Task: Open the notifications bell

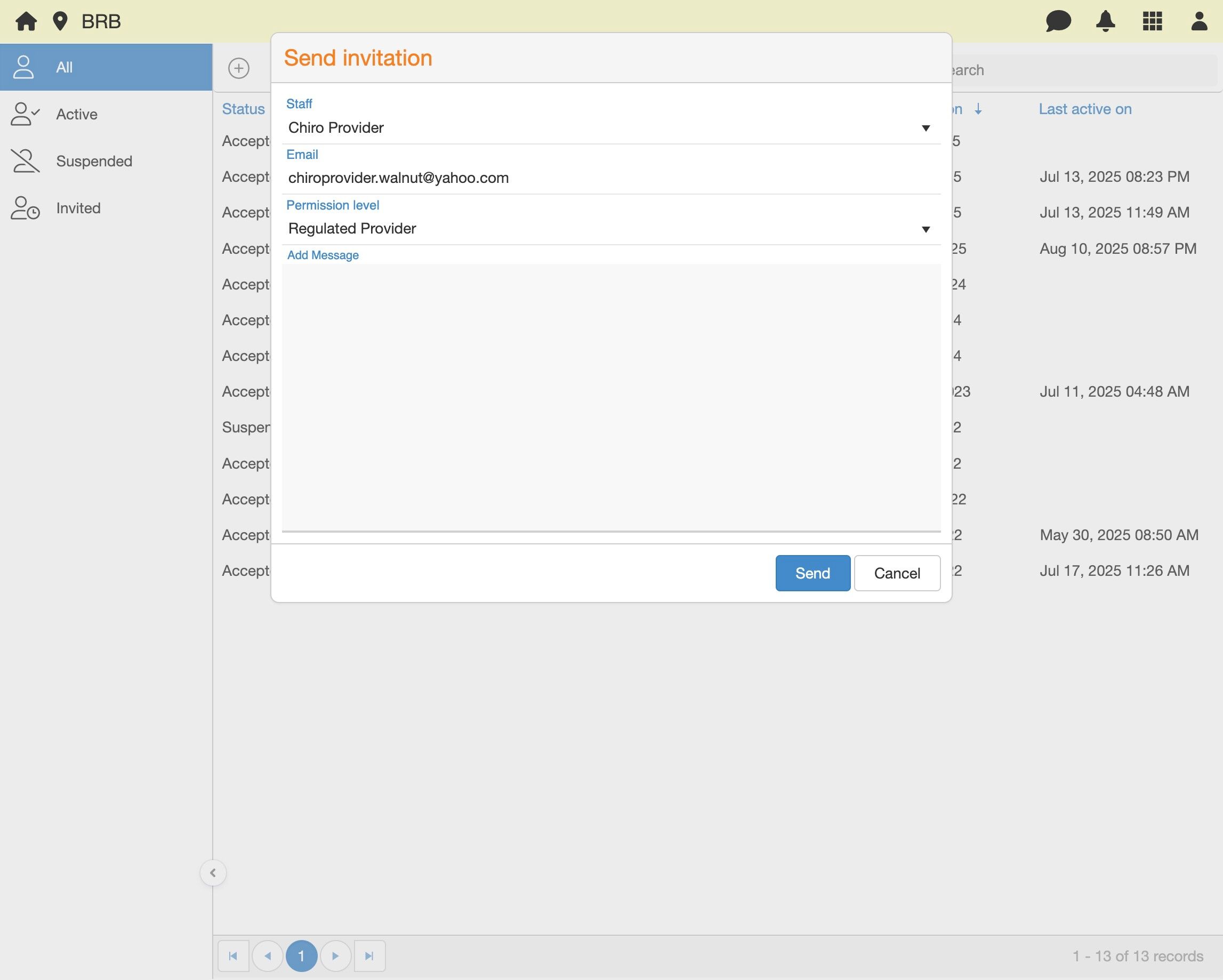Action: (x=1105, y=21)
